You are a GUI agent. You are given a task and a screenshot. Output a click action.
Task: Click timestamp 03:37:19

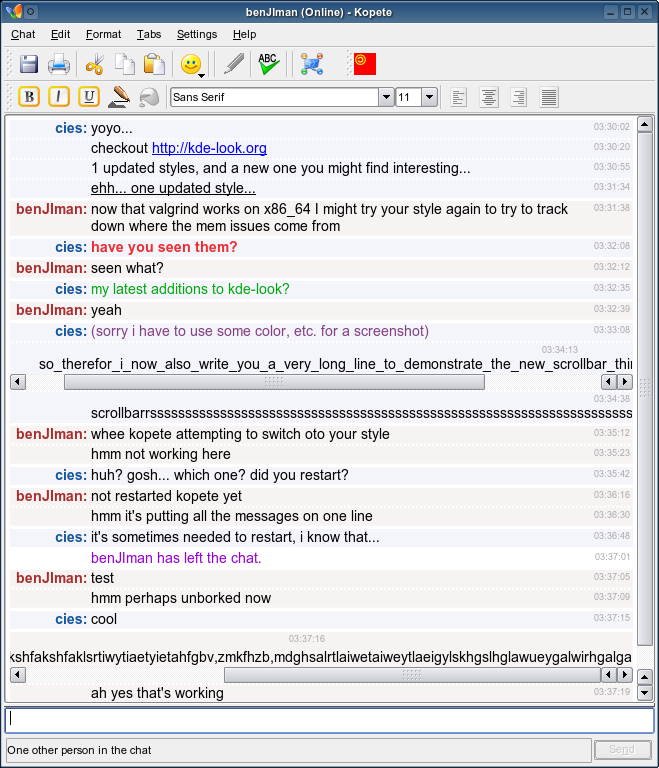(x=611, y=692)
